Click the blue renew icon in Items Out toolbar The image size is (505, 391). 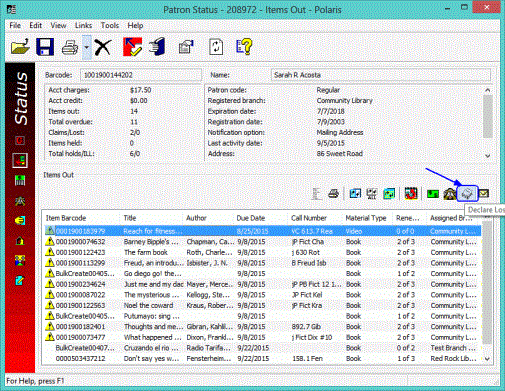pos(355,194)
